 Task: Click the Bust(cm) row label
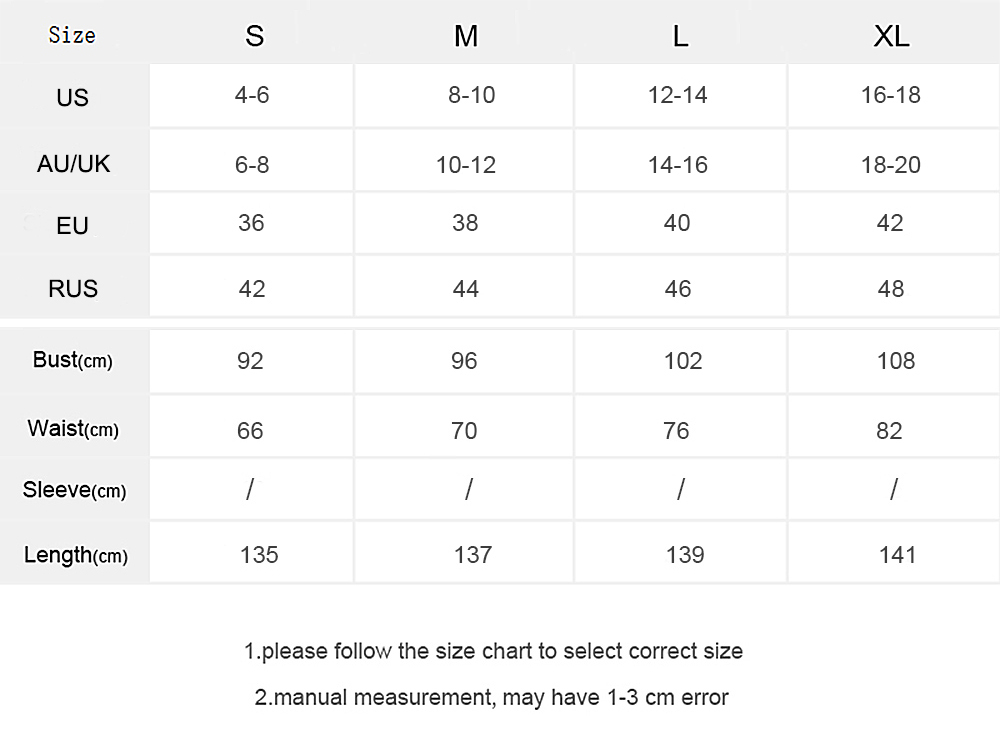pos(73,360)
